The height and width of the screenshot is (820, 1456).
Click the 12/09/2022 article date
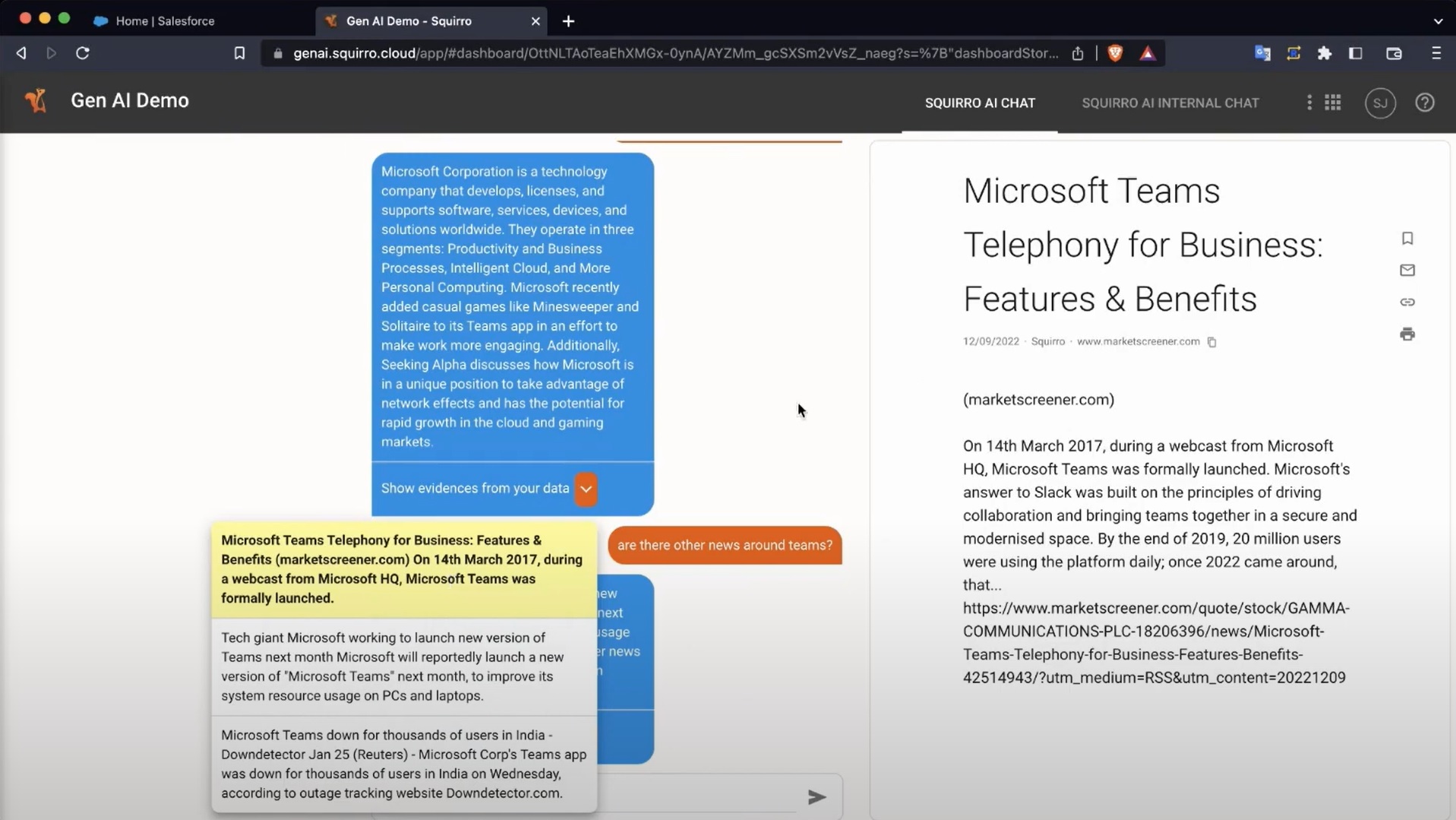pos(991,342)
